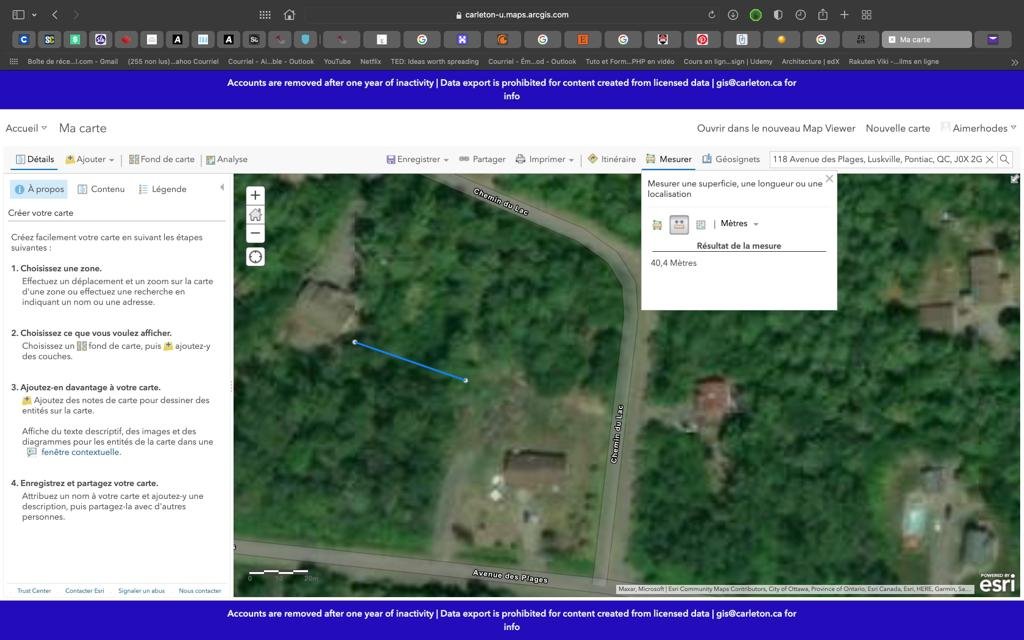The height and width of the screenshot is (640, 1024).
Task: Open Fond de carte basemap gallery
Action: pos(162,159)
